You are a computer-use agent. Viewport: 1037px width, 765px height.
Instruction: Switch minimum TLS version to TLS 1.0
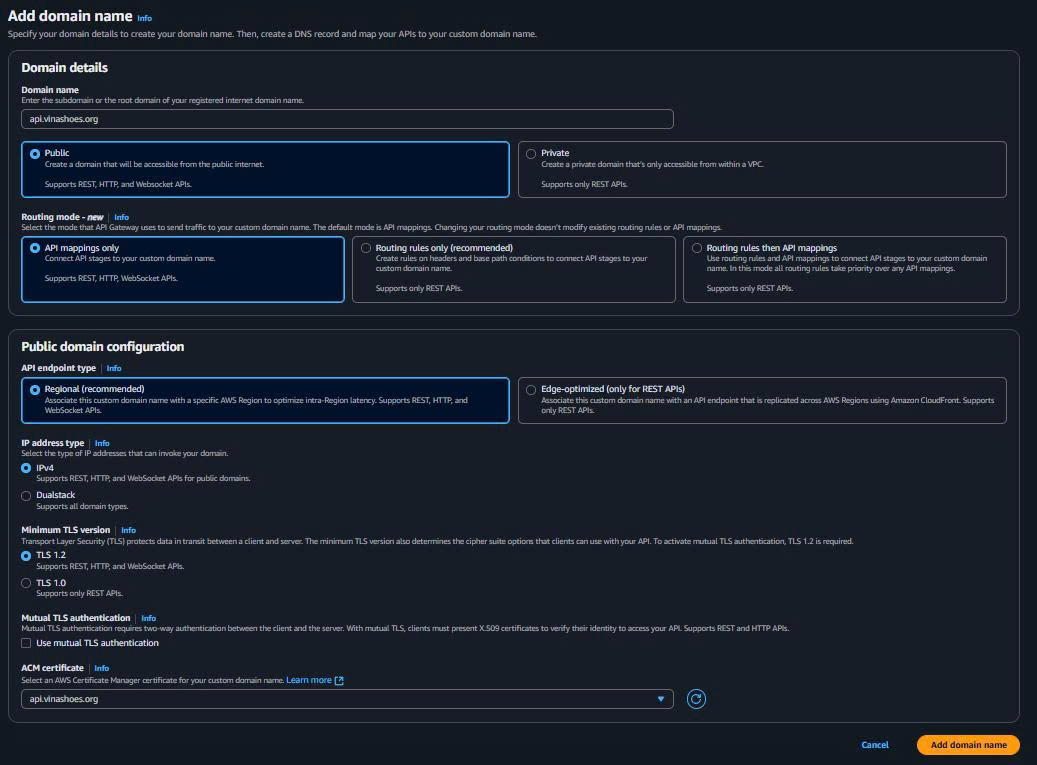click(25, 582)
